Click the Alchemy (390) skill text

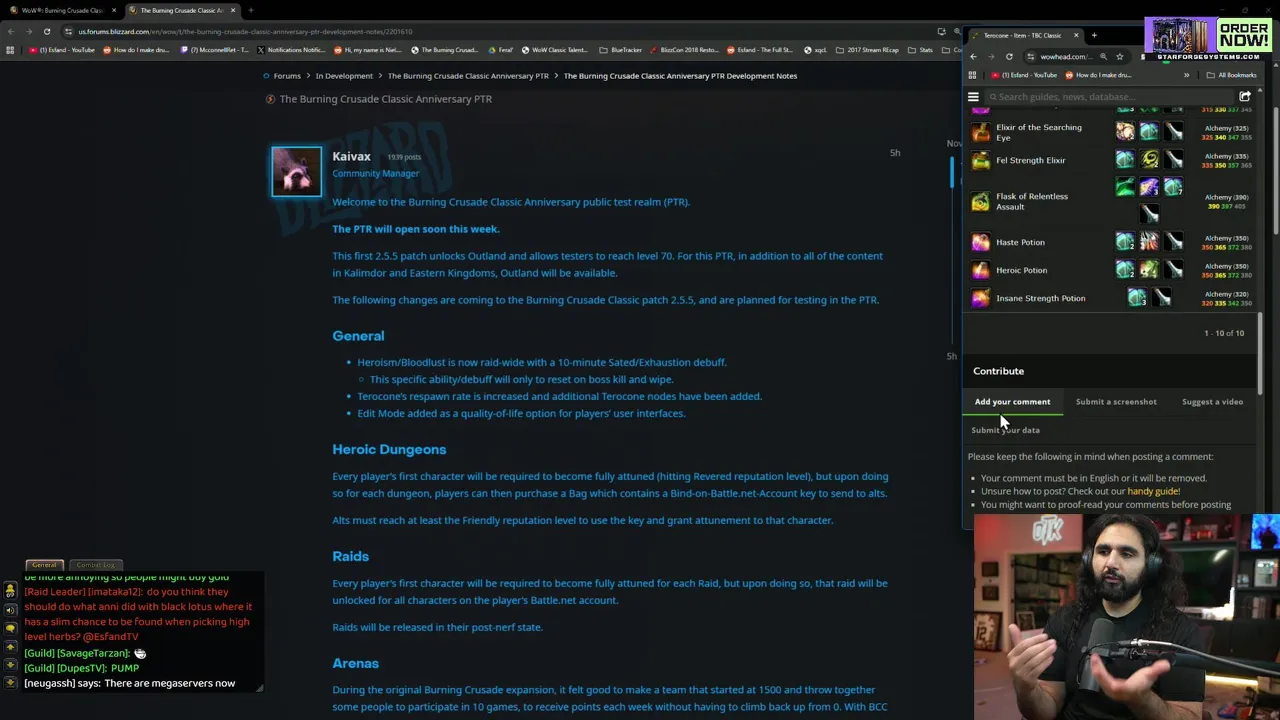[1226, 197]
